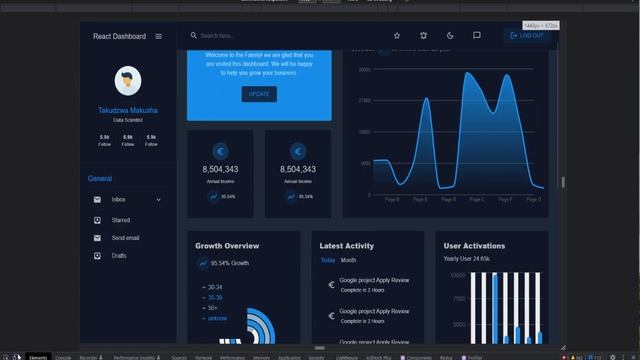
Task: Click the search magnifier icon
Action: click(x=194, y=36)
